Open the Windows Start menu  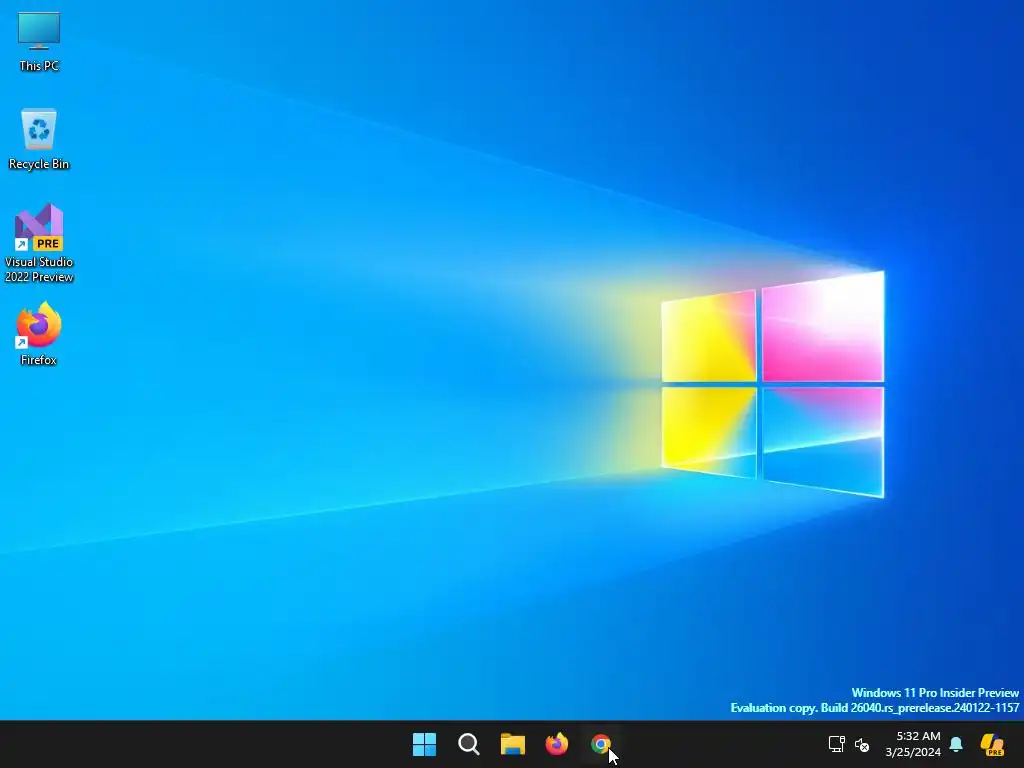click(424, 744)
